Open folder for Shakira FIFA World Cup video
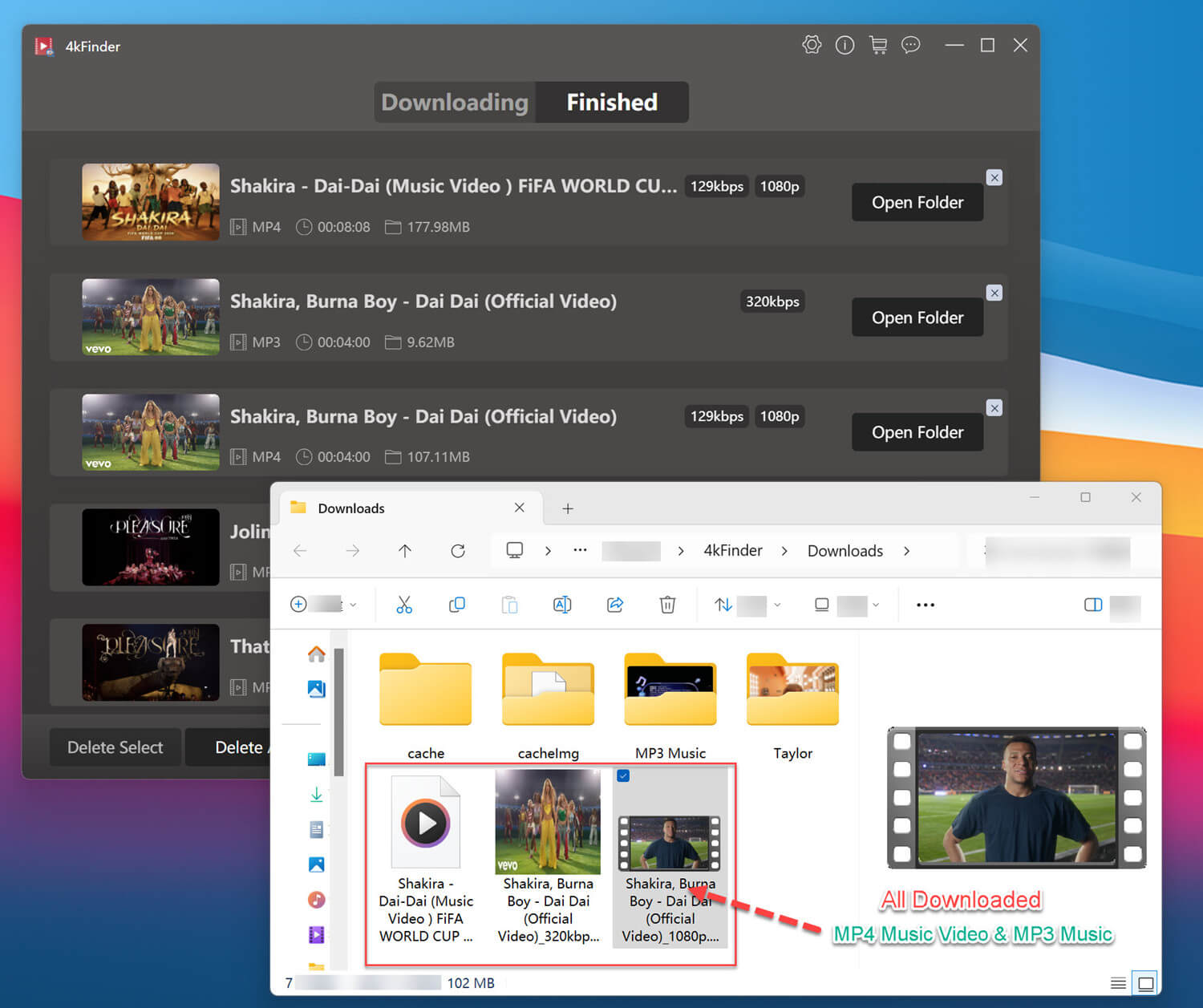Screen dimensions: 1203x1008 (x=917, y=202)
